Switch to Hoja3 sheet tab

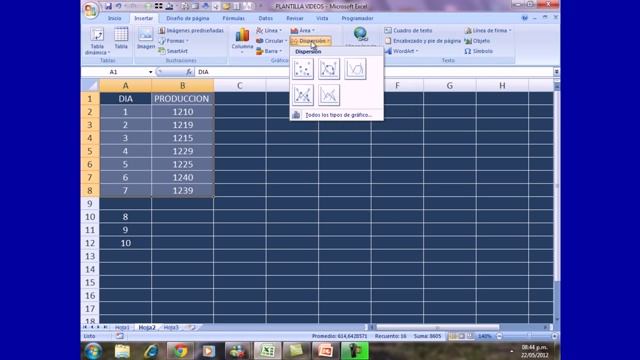(171, 327)
